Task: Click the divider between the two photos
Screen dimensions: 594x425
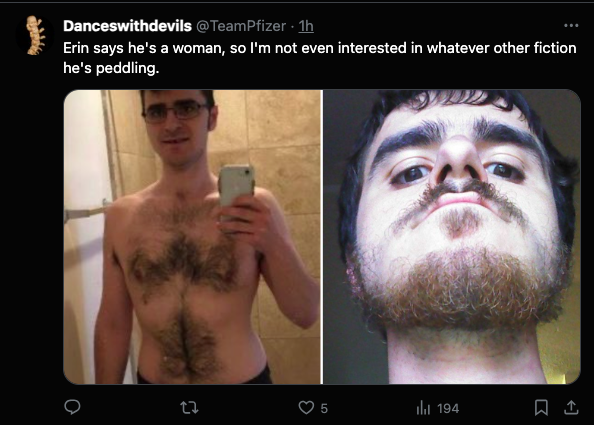Action: (x=322, y=237)
